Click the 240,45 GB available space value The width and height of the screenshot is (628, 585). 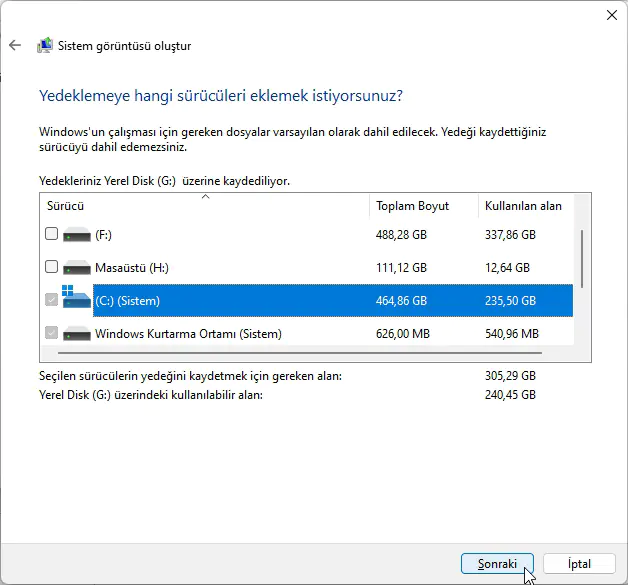(510, 395)
